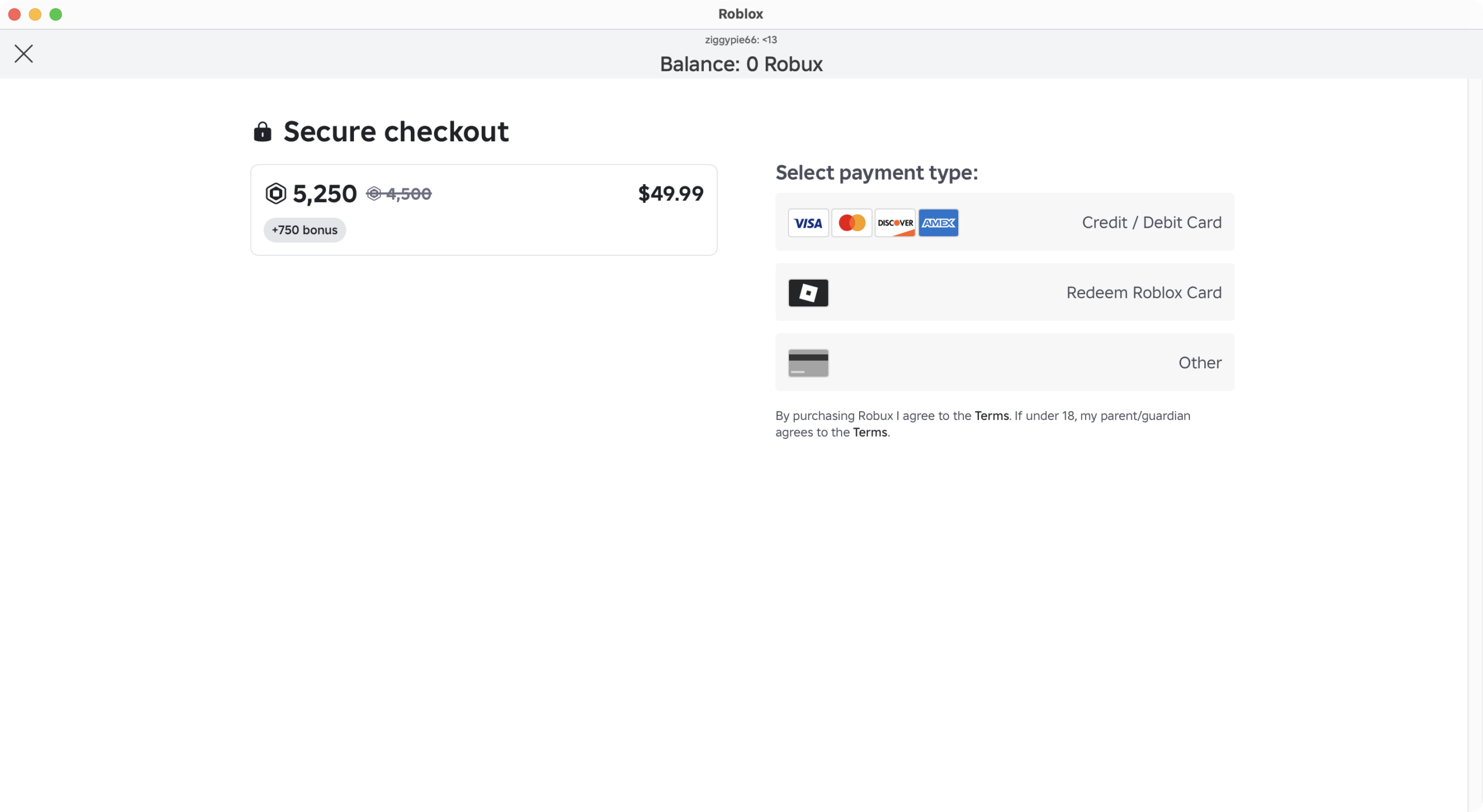Click the Mastercard icon
The width and height of the screenshot is (1483, 812).
coord(851,222)
